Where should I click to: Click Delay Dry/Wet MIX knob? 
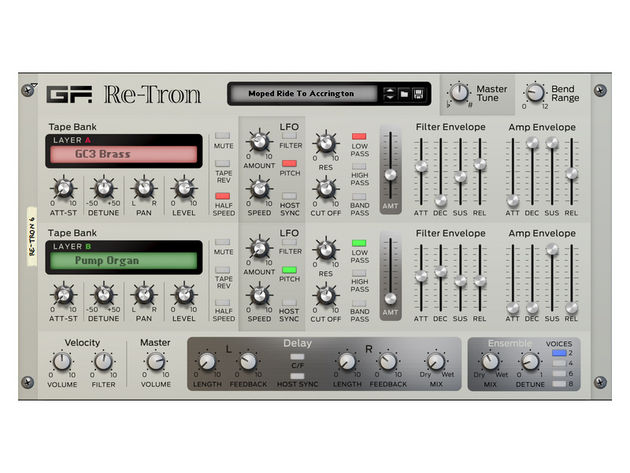tap(436, 361)
